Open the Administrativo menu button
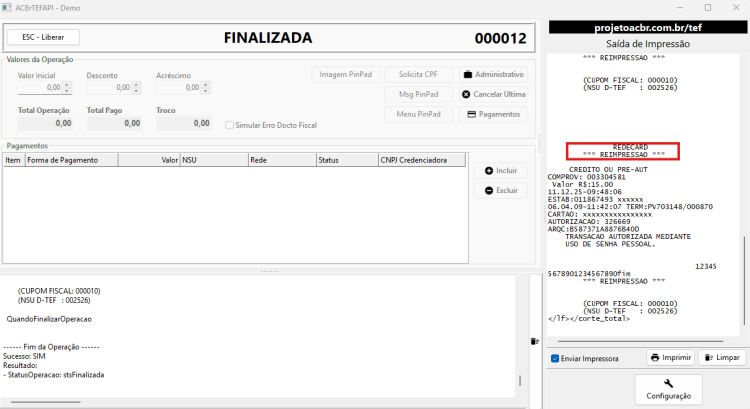 pyautogui.click(x=494, y=75)
